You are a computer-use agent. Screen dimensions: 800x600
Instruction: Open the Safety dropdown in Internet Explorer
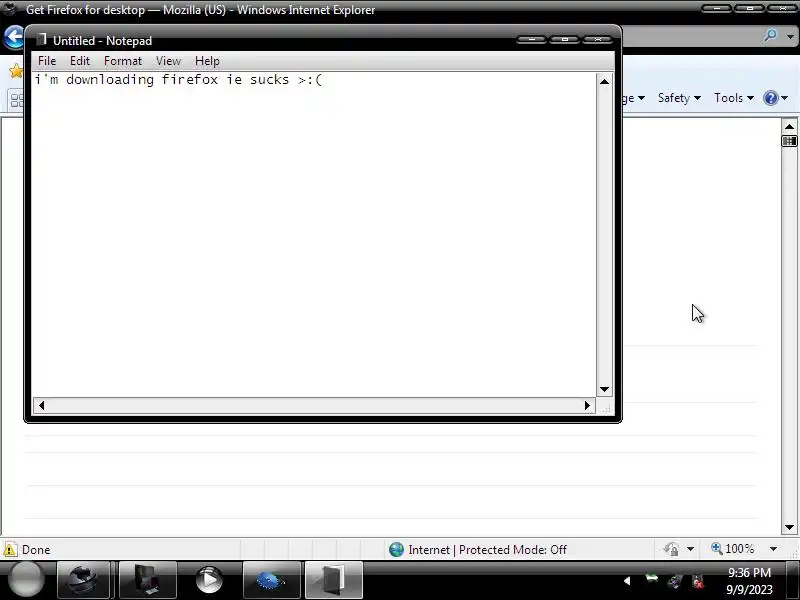point(679,98)
